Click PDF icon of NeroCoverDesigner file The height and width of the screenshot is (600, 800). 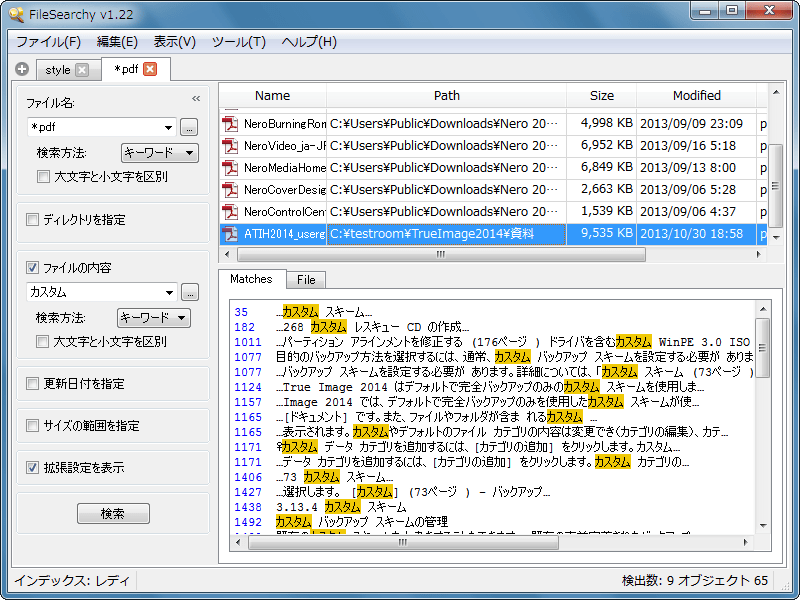coord(230,190)
